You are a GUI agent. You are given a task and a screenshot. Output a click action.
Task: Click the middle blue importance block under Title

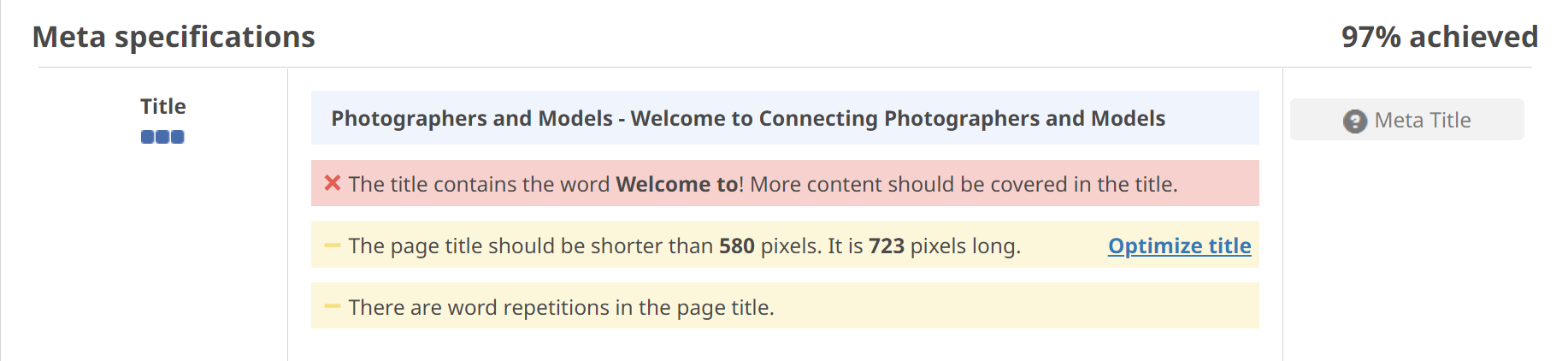[x=162, y=137]
